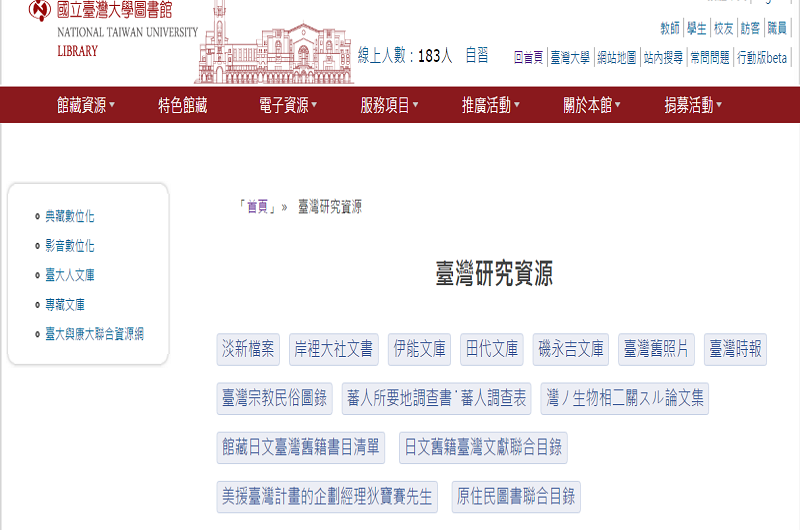The width and height of the screenshot is (800, 530).
Task: Open 臺大與康大聯合資源網 sidebar link
Action: coord(94,334)
